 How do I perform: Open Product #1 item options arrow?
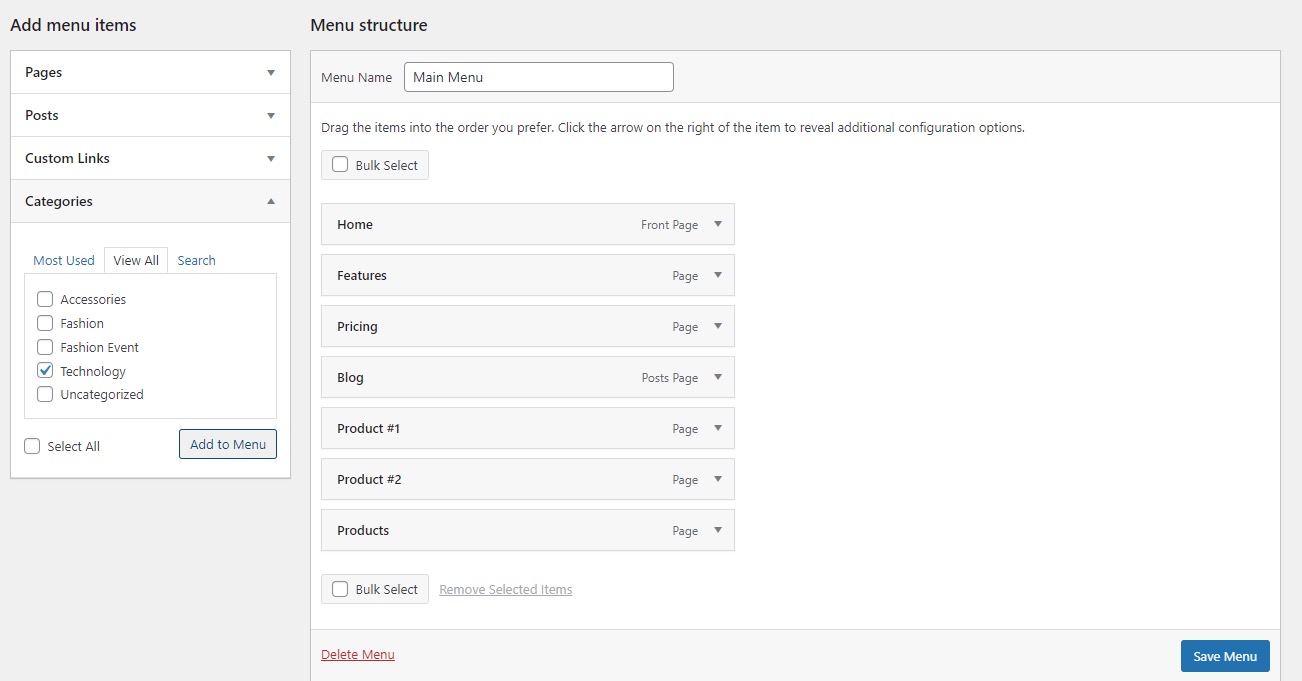(x=718, y=428)
